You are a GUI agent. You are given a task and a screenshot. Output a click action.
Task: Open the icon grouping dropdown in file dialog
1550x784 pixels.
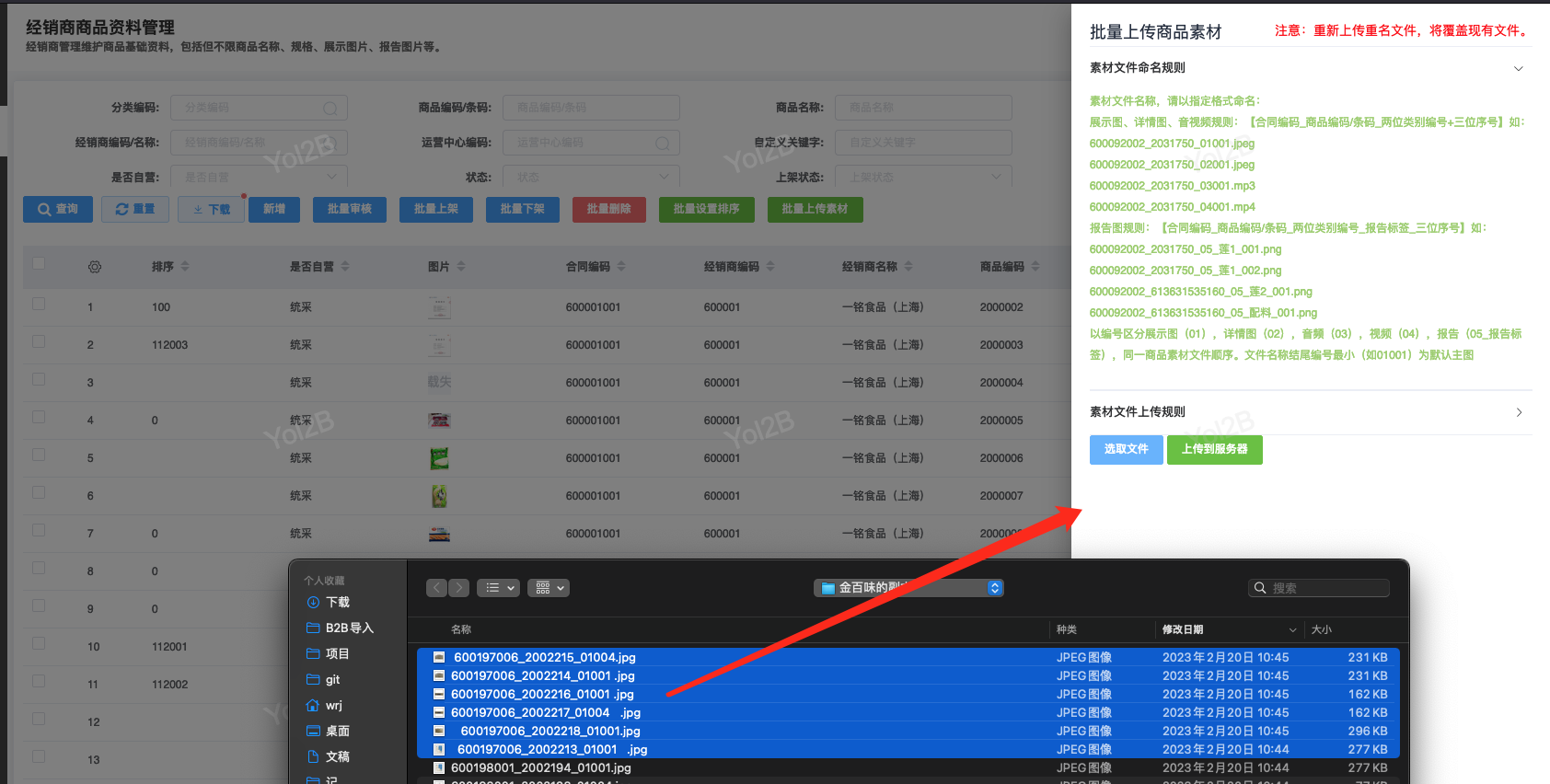coord(549,588)
